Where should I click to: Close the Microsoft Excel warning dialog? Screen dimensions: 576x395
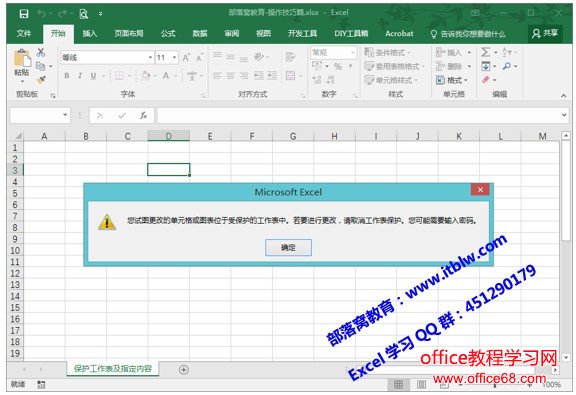(480, 189)
